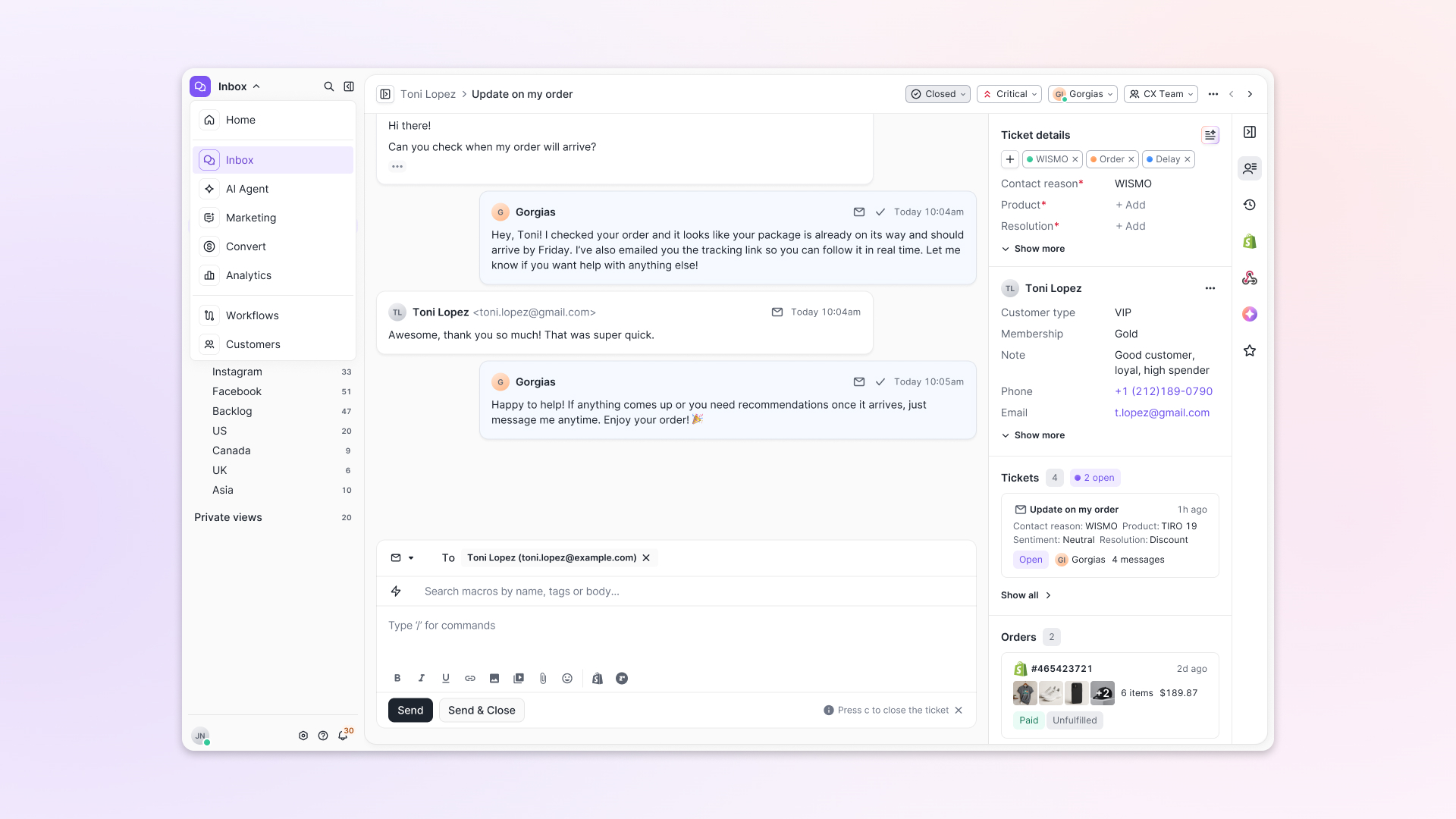Viewport: 1456px width, 819px height.
Task: Expand Show more under Toni Lopez details
Action: [1034, 435]
